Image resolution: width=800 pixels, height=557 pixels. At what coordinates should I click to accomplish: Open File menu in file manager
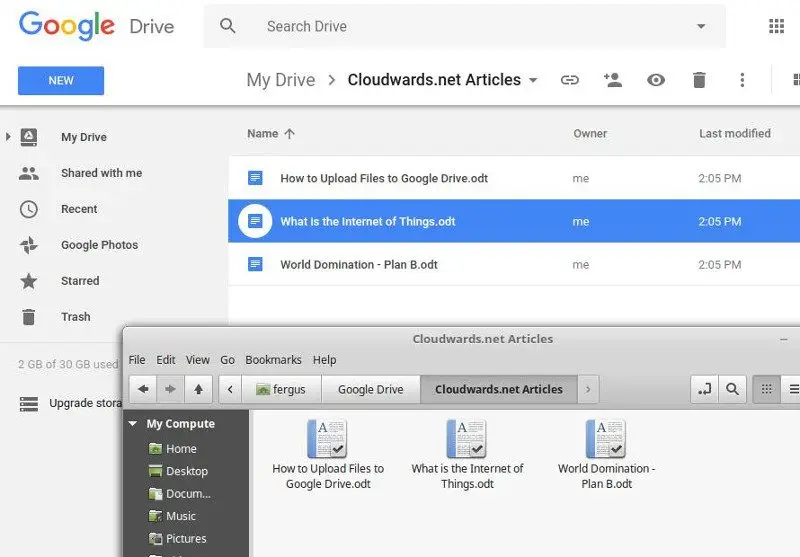pyautogui.click(x=137, y=360)
